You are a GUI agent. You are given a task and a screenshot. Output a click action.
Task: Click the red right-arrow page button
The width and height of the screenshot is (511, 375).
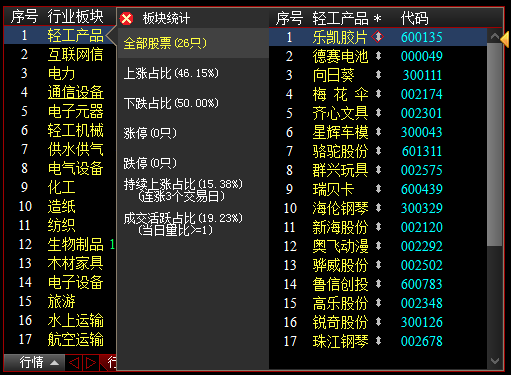tap(91, 363)
